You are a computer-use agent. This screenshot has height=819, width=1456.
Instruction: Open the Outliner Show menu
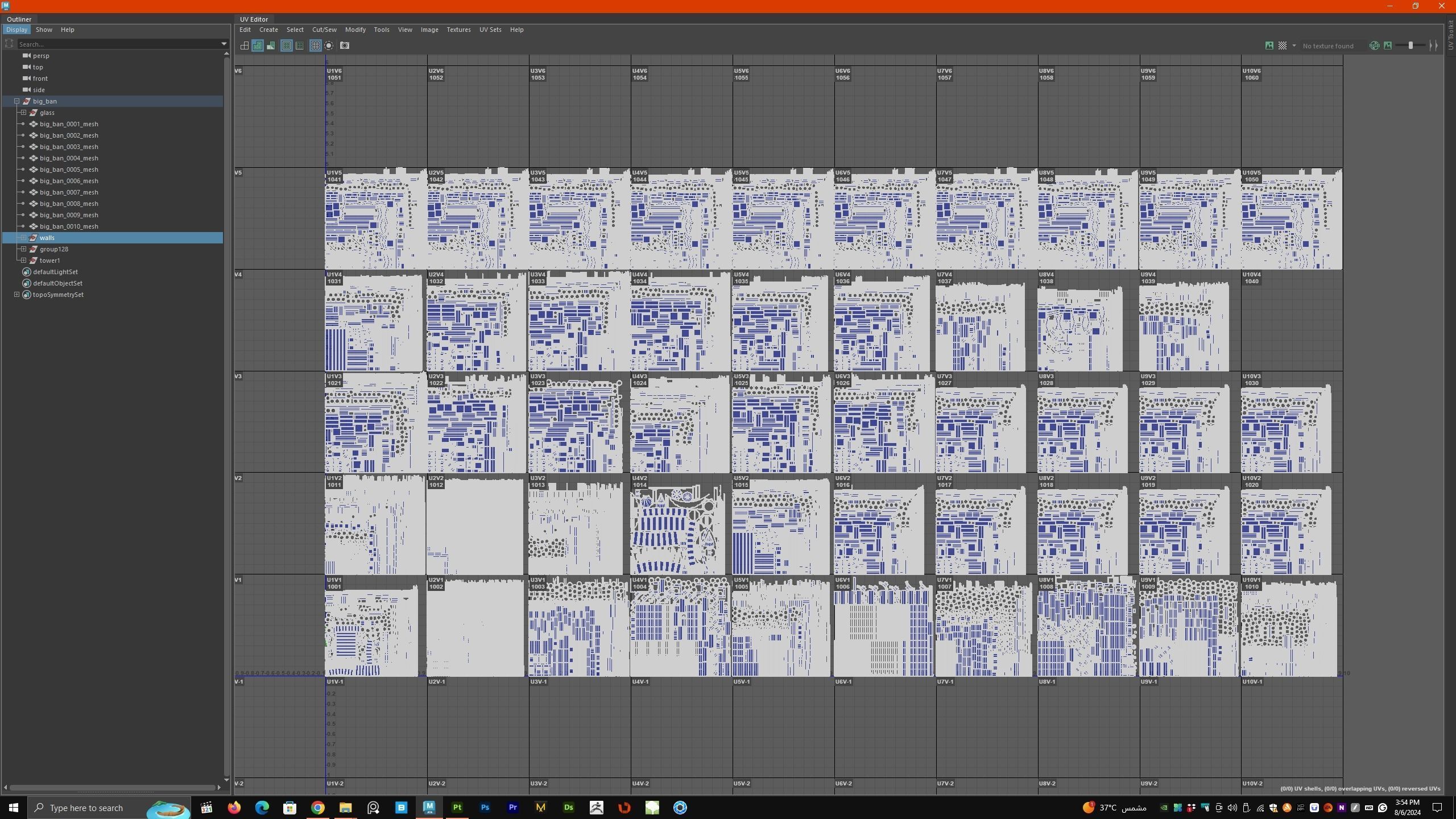coord(44,30)
